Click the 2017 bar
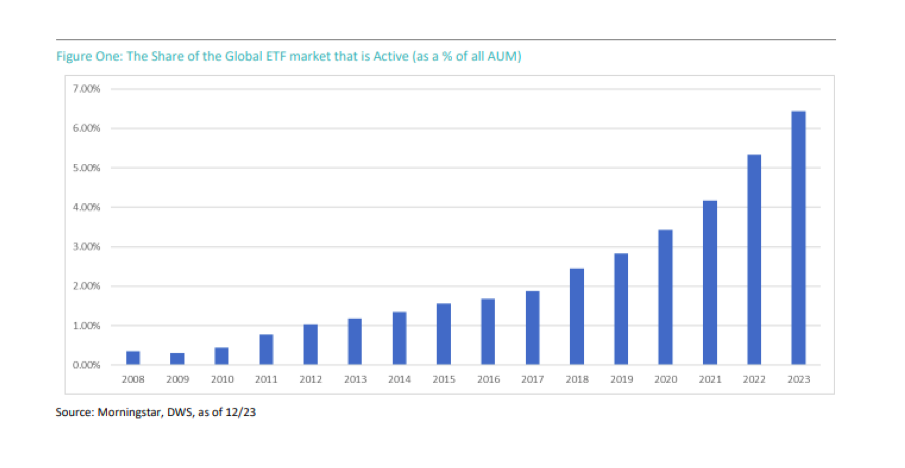Screen dimensions: 905x468 [x=532, y=328]
